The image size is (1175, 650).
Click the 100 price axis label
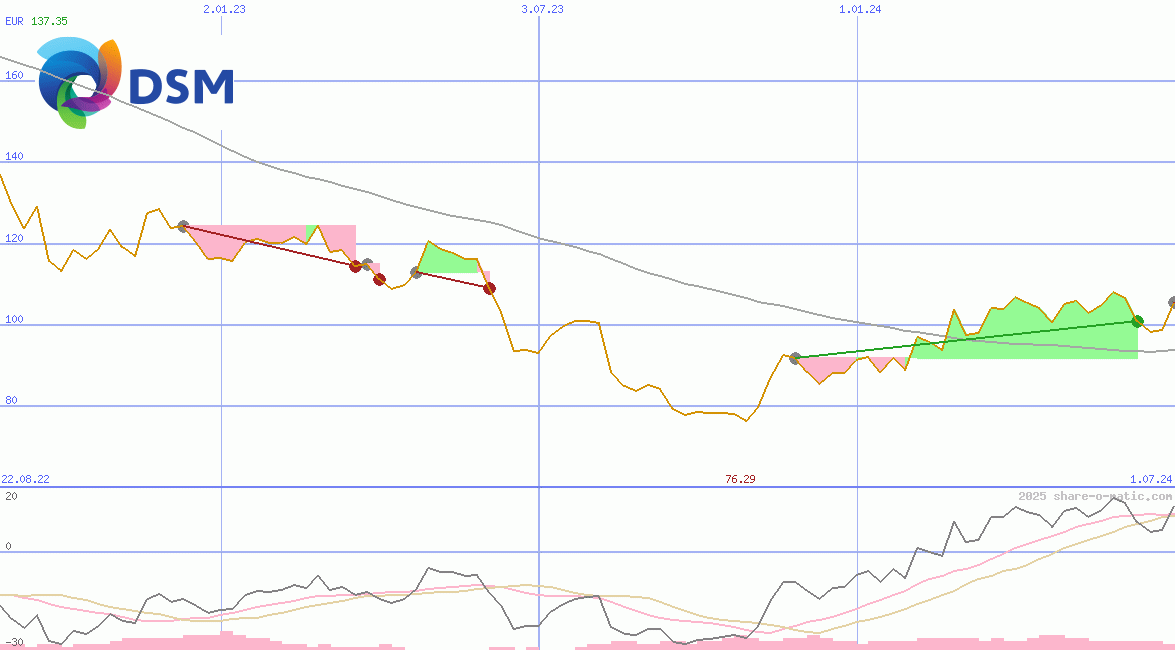pyautogui.click(x=14, y=319)
